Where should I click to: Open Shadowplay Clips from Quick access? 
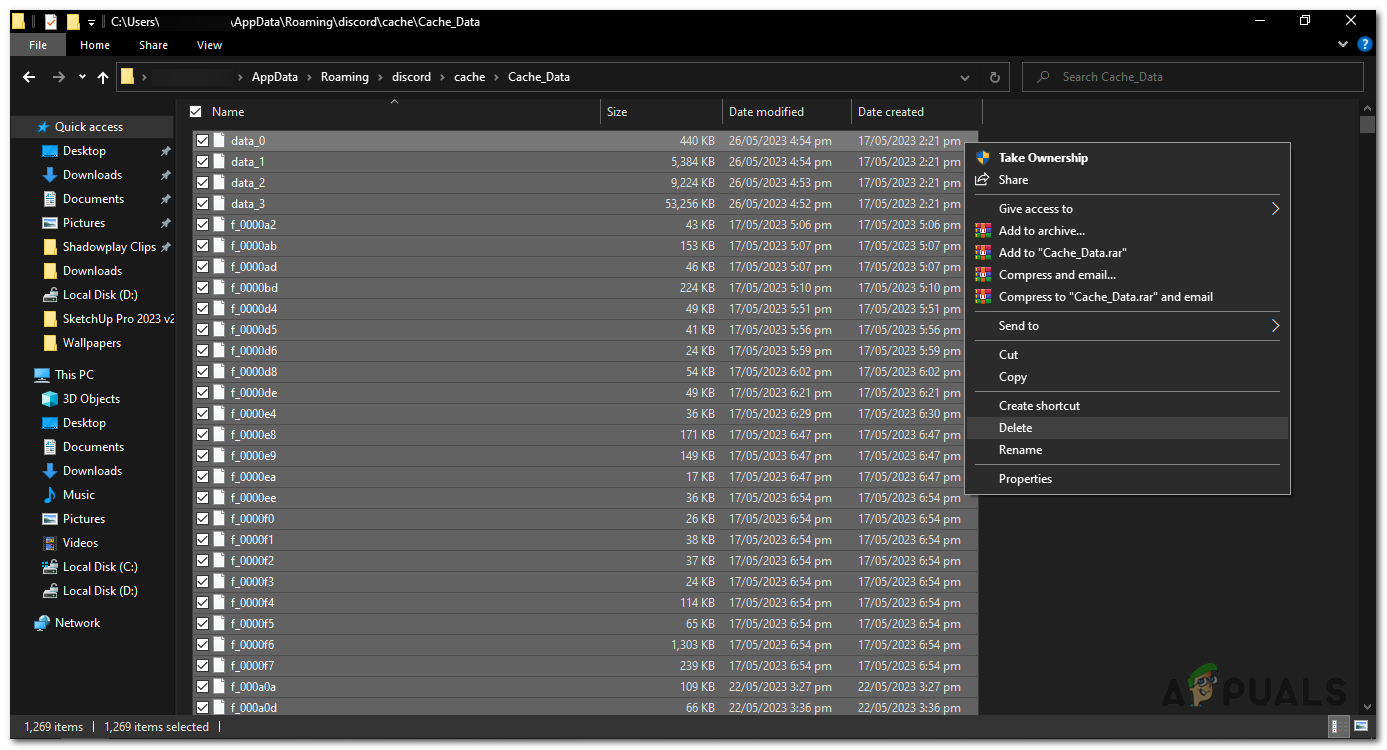(x=106, y=246)
